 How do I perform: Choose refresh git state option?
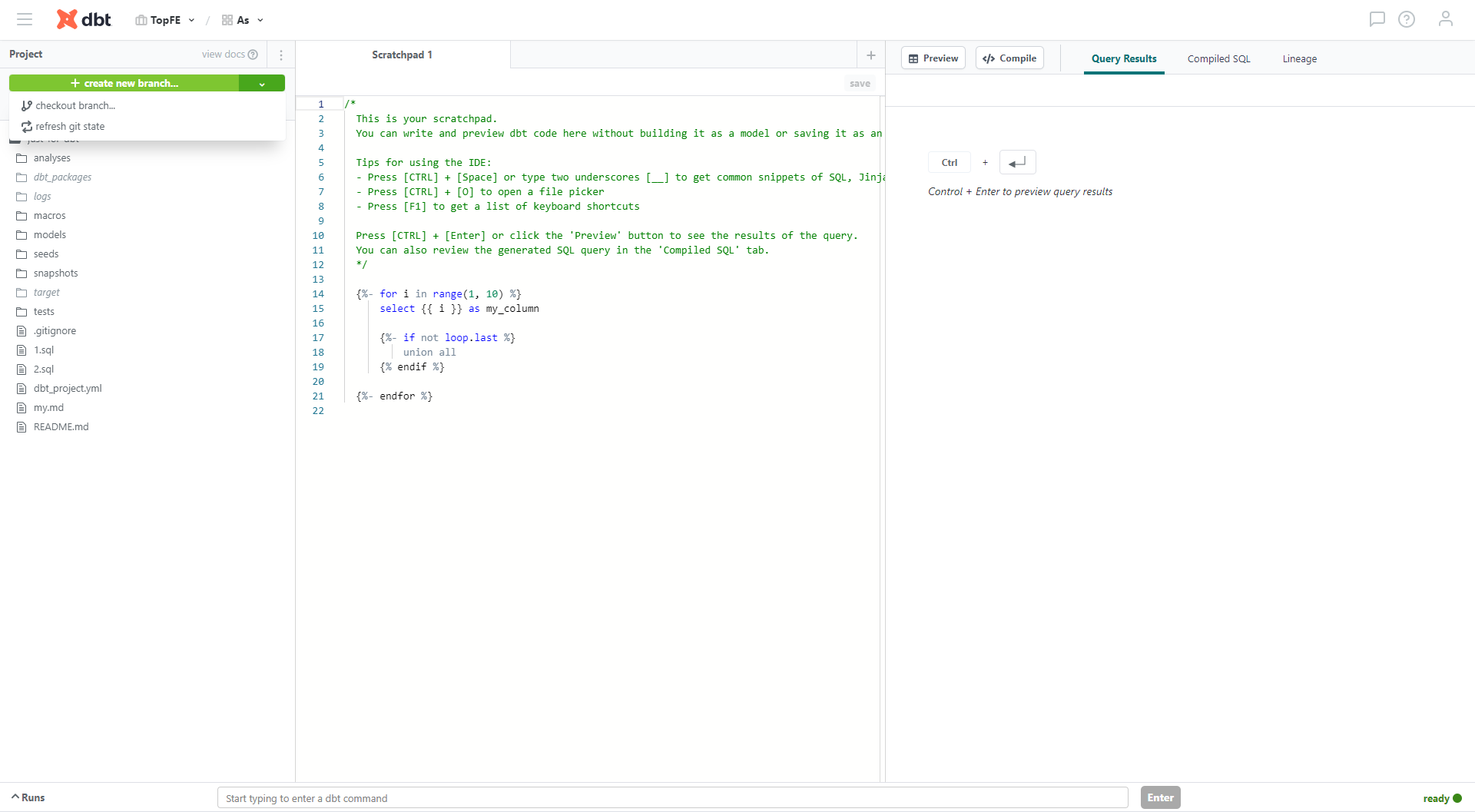[70, 127]
